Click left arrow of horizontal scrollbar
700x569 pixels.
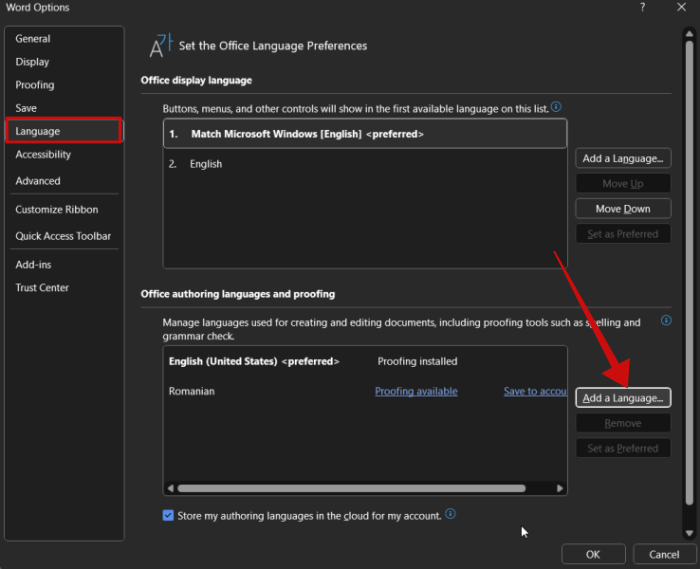tap(170, 488)
